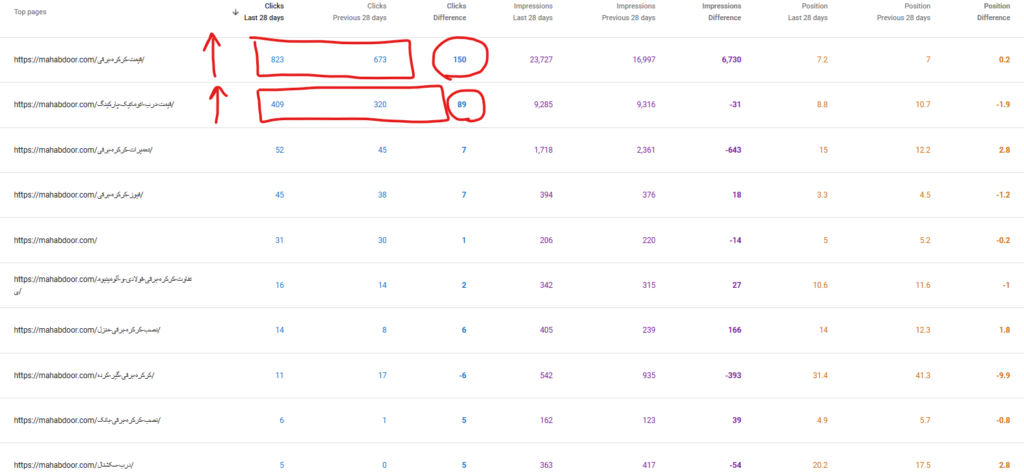The image size is (1024, 475).
Task: Select the 23,727 impressions value
Action: [x=541, y=59]
